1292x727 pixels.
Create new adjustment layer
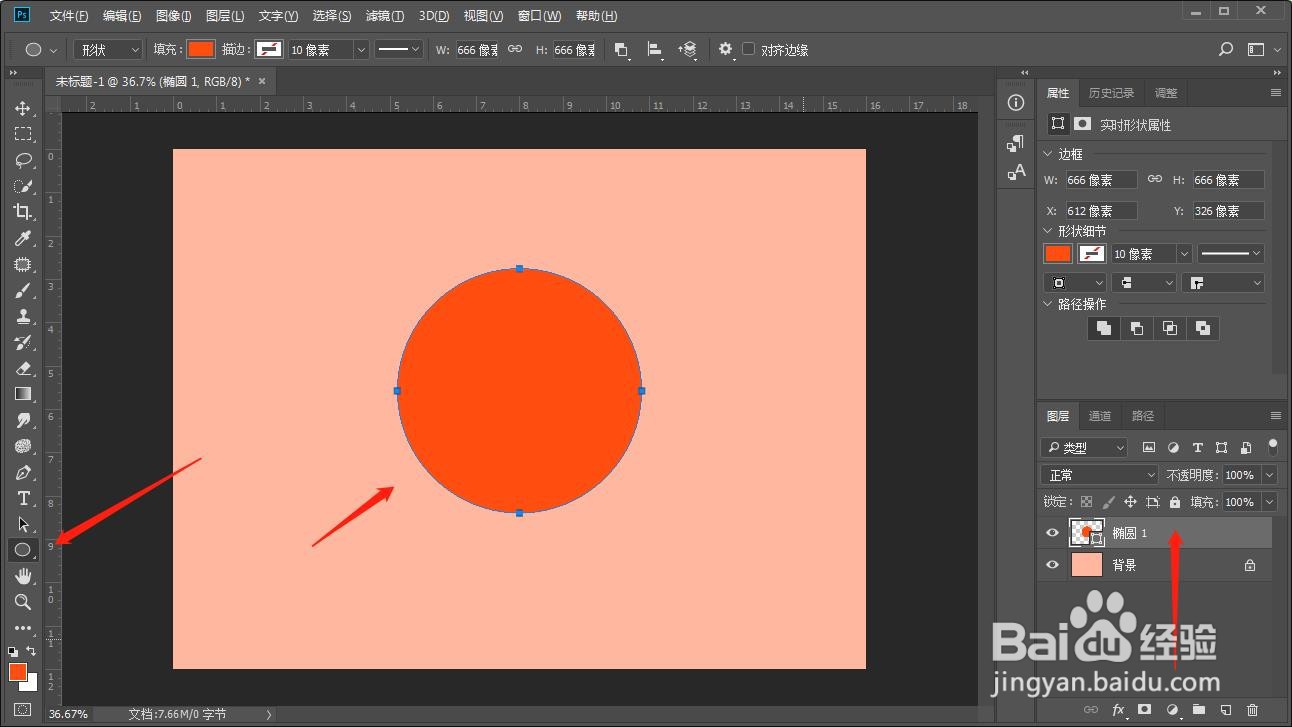tap(1172, 710)
